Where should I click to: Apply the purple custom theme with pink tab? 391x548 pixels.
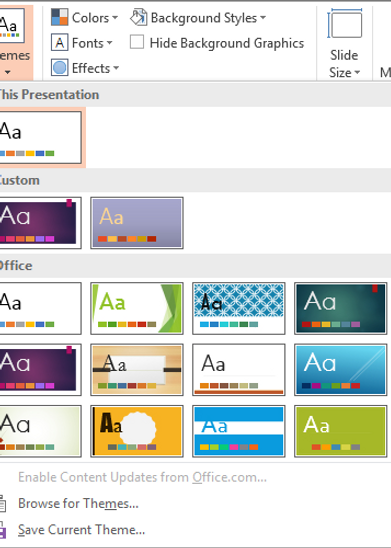pyautogui.click(x=41, y=223)
